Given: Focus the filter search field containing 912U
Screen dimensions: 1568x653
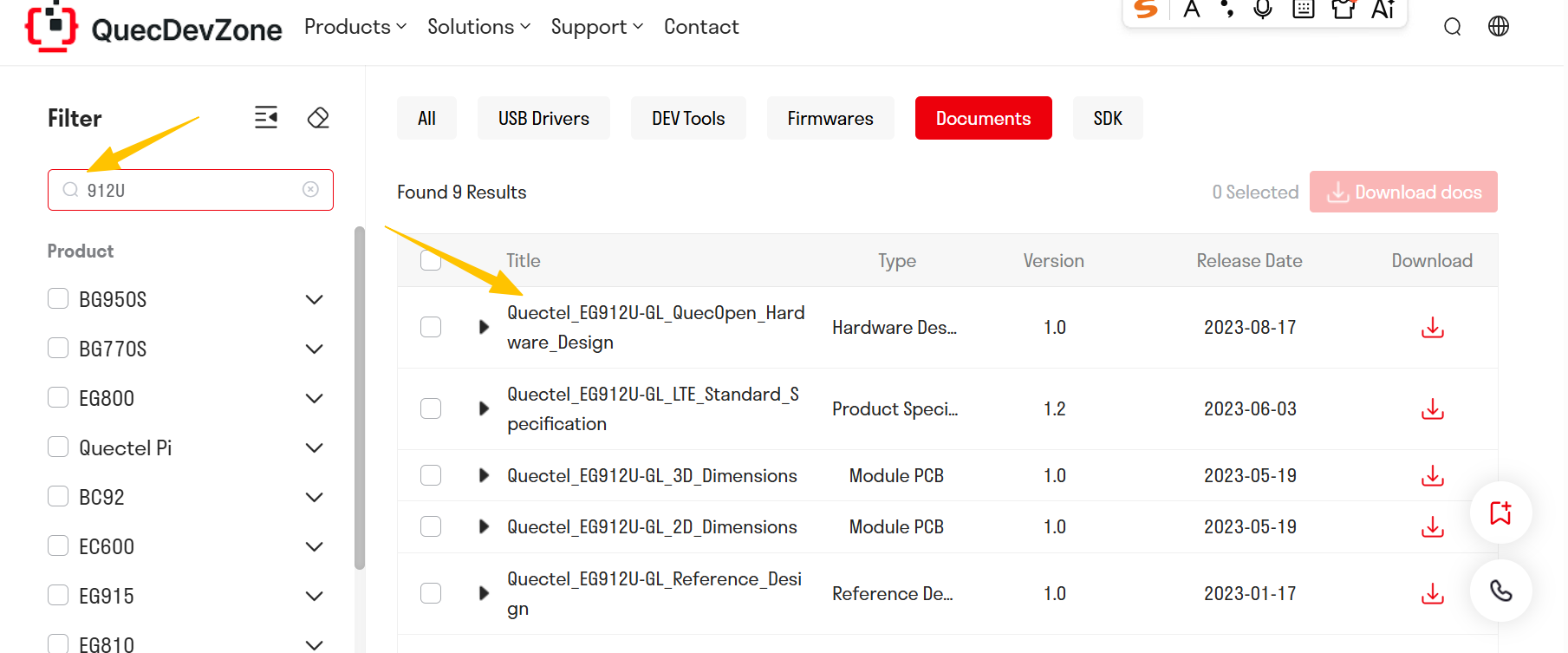Looking at the screenshot, I should click(x=191, y=190).
